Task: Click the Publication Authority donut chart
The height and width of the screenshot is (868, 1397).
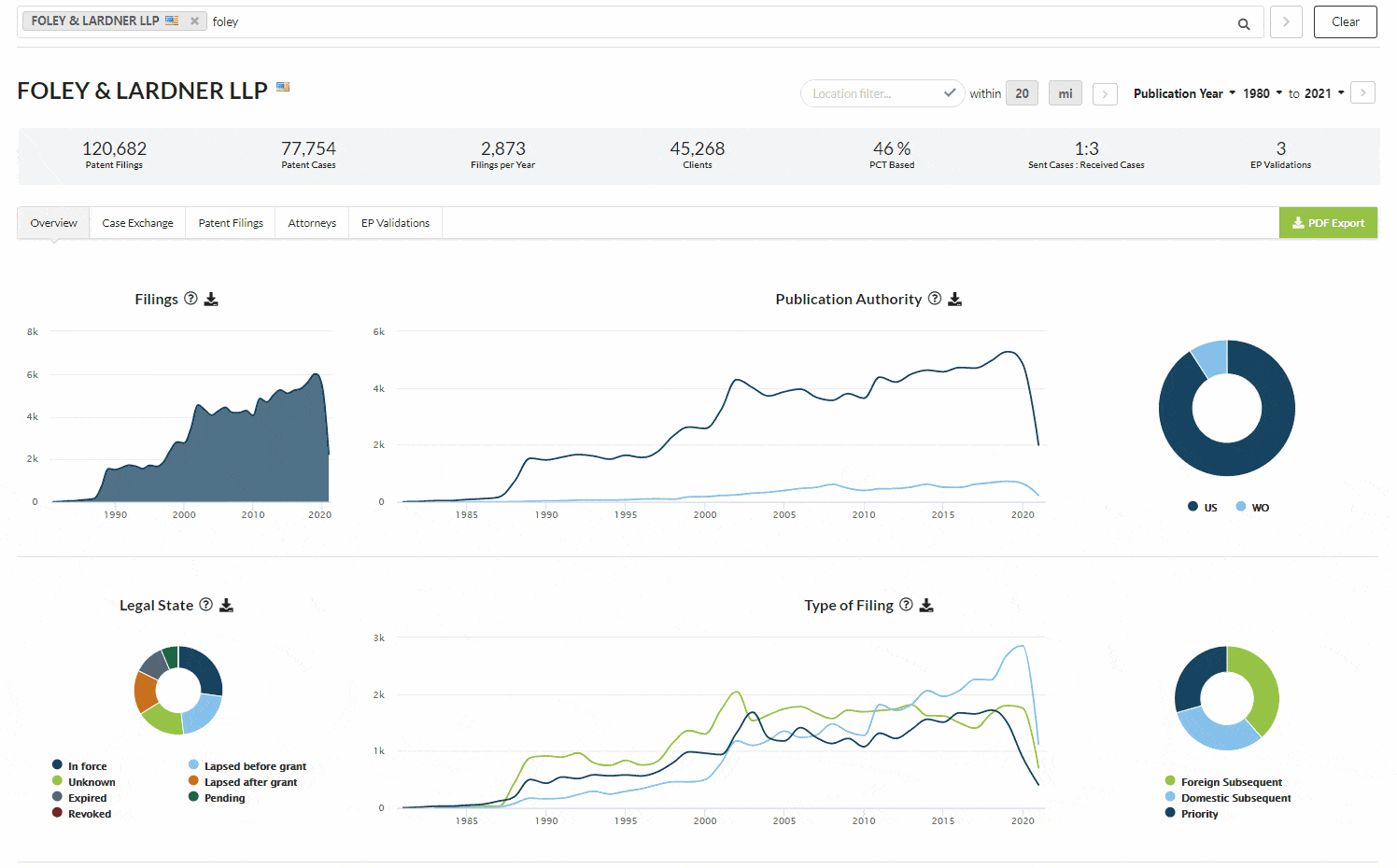Action: click(1227, 408)
